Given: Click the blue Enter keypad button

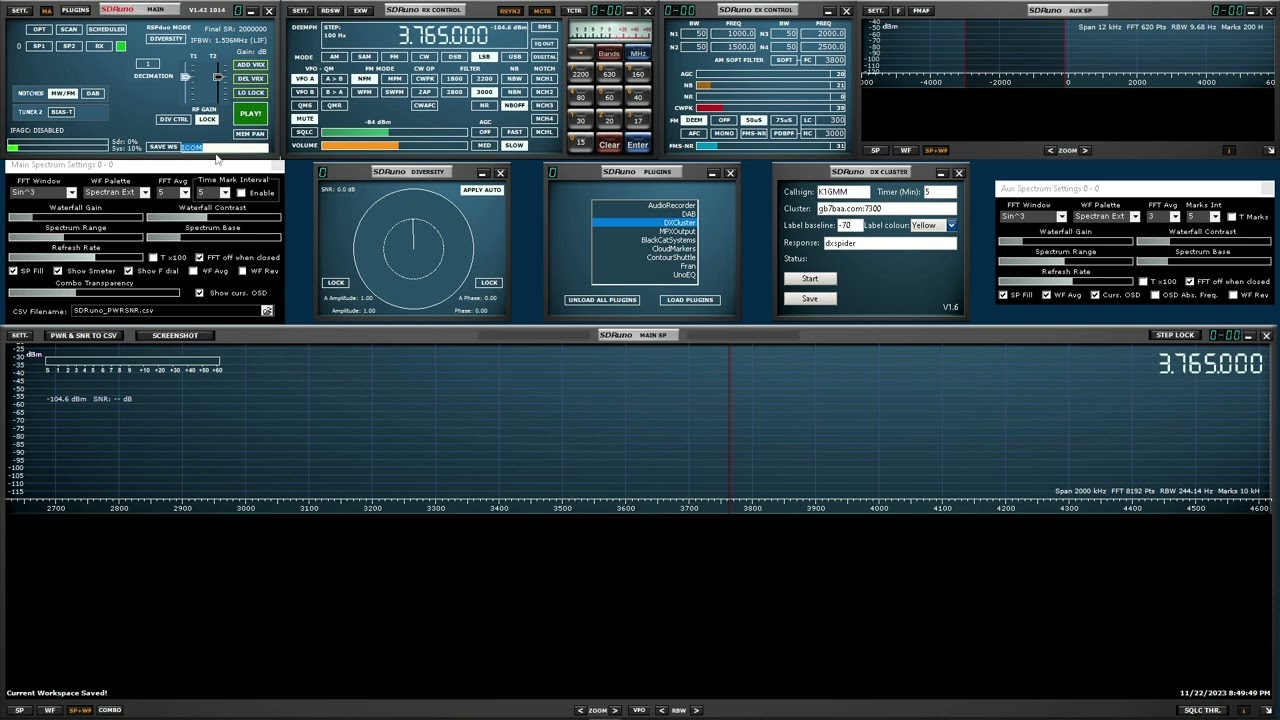Looking at the screenshot, I should click(637, 145).
